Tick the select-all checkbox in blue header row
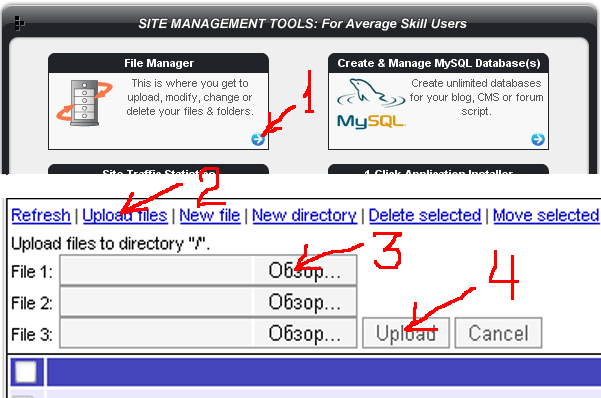The width and height of the screenshot is (601, 398). 26,372
